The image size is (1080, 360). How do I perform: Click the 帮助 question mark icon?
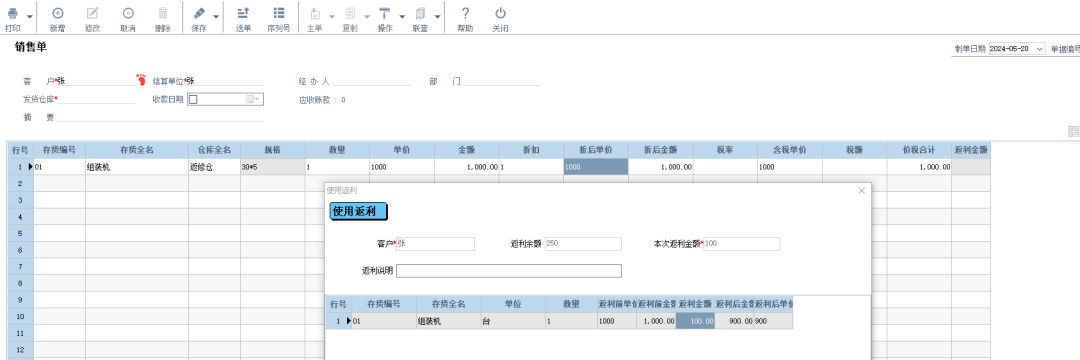pyautogui.click(x=466, y=13)
